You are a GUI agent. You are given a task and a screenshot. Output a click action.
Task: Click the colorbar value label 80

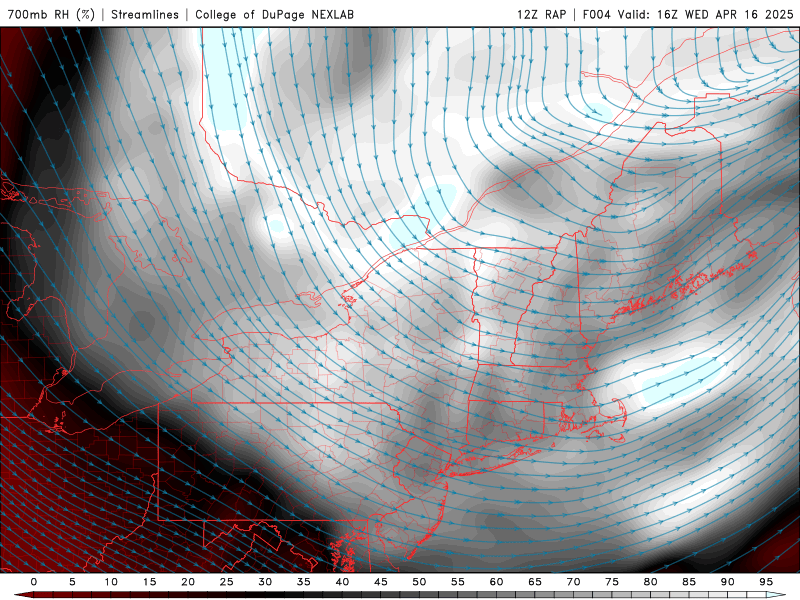651,582
